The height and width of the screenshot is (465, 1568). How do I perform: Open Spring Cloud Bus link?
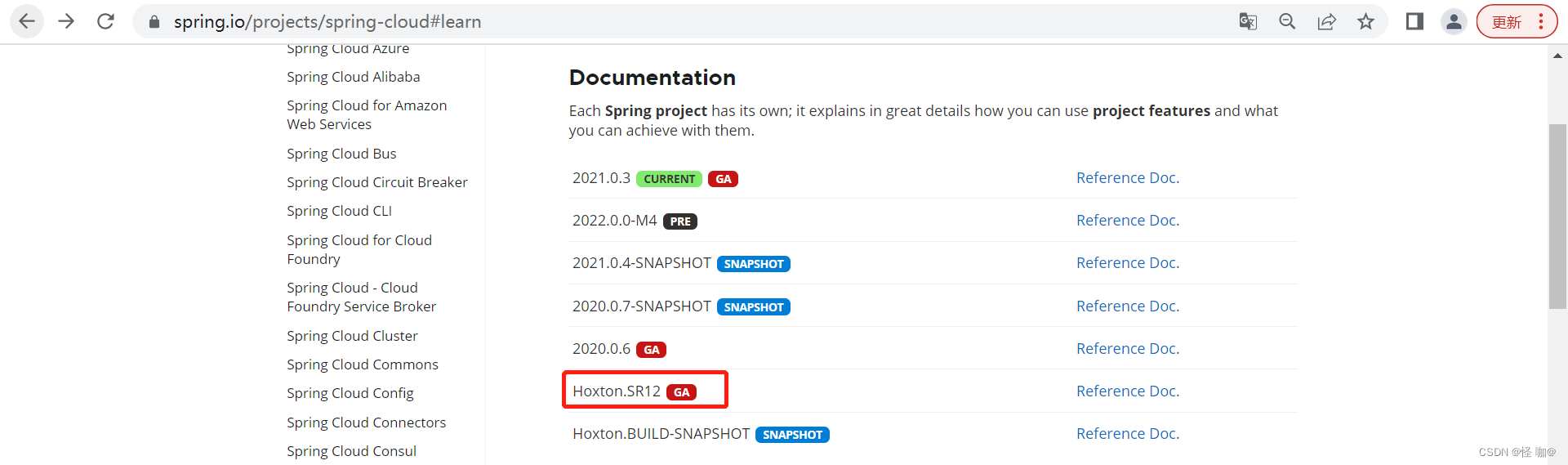pos(341,154)
